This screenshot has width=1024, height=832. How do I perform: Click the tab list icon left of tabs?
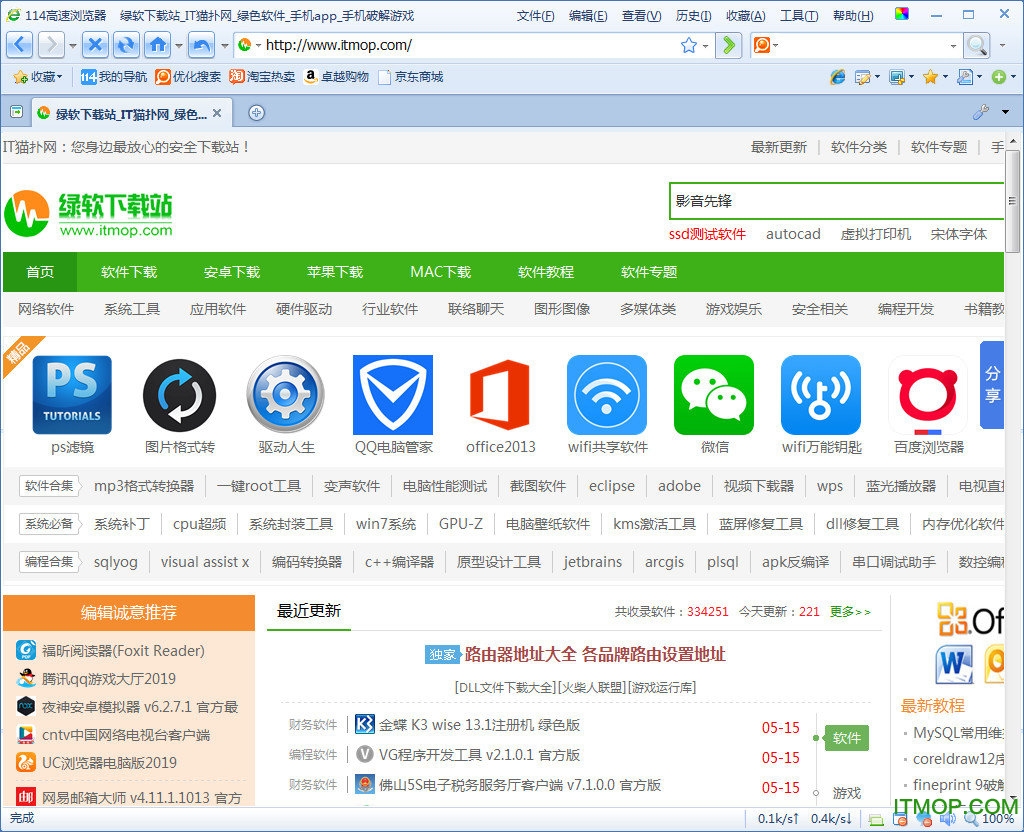point(16,112)
